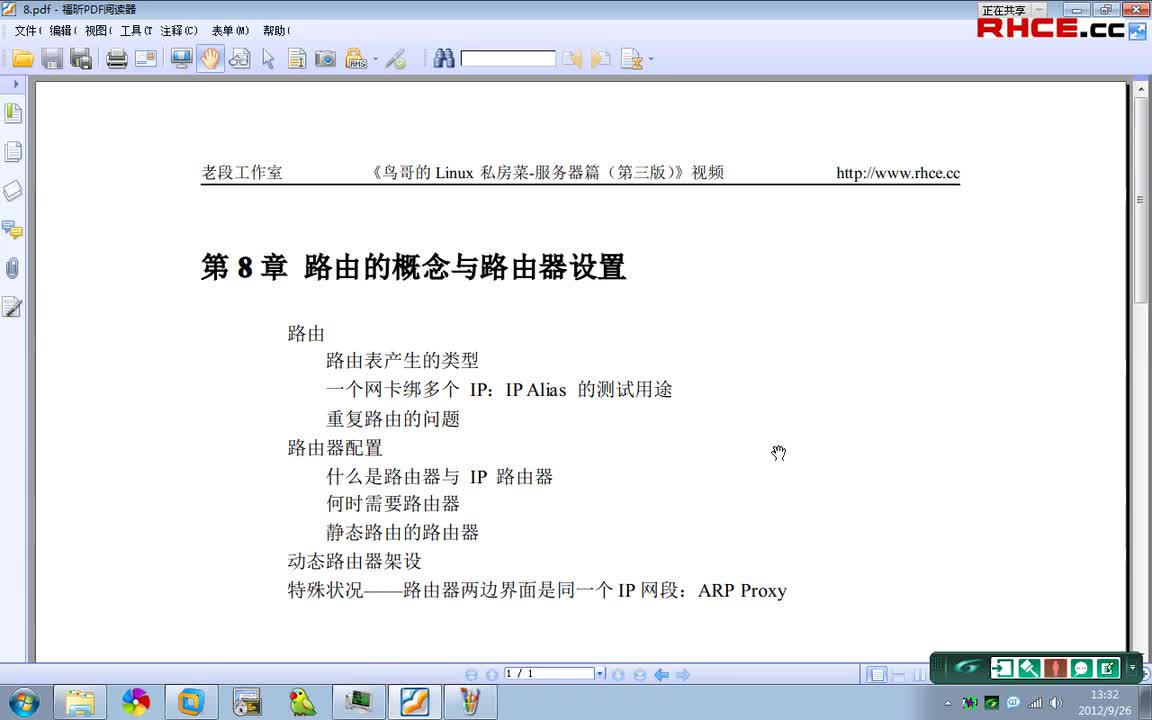
Task: Open the 编辑 menu
Action: (63, 31)
